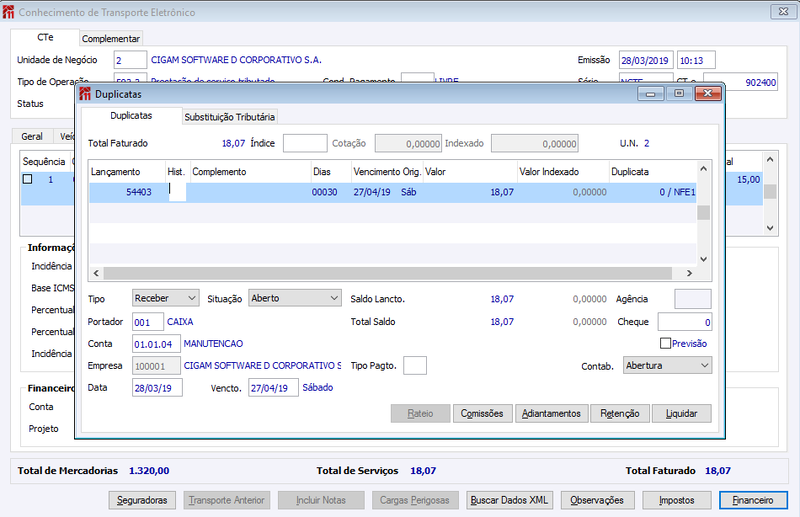The image size is (800, 517).
Task: Click the duplicatas grid scroll down arrow
Action: [x=704, y=259]
